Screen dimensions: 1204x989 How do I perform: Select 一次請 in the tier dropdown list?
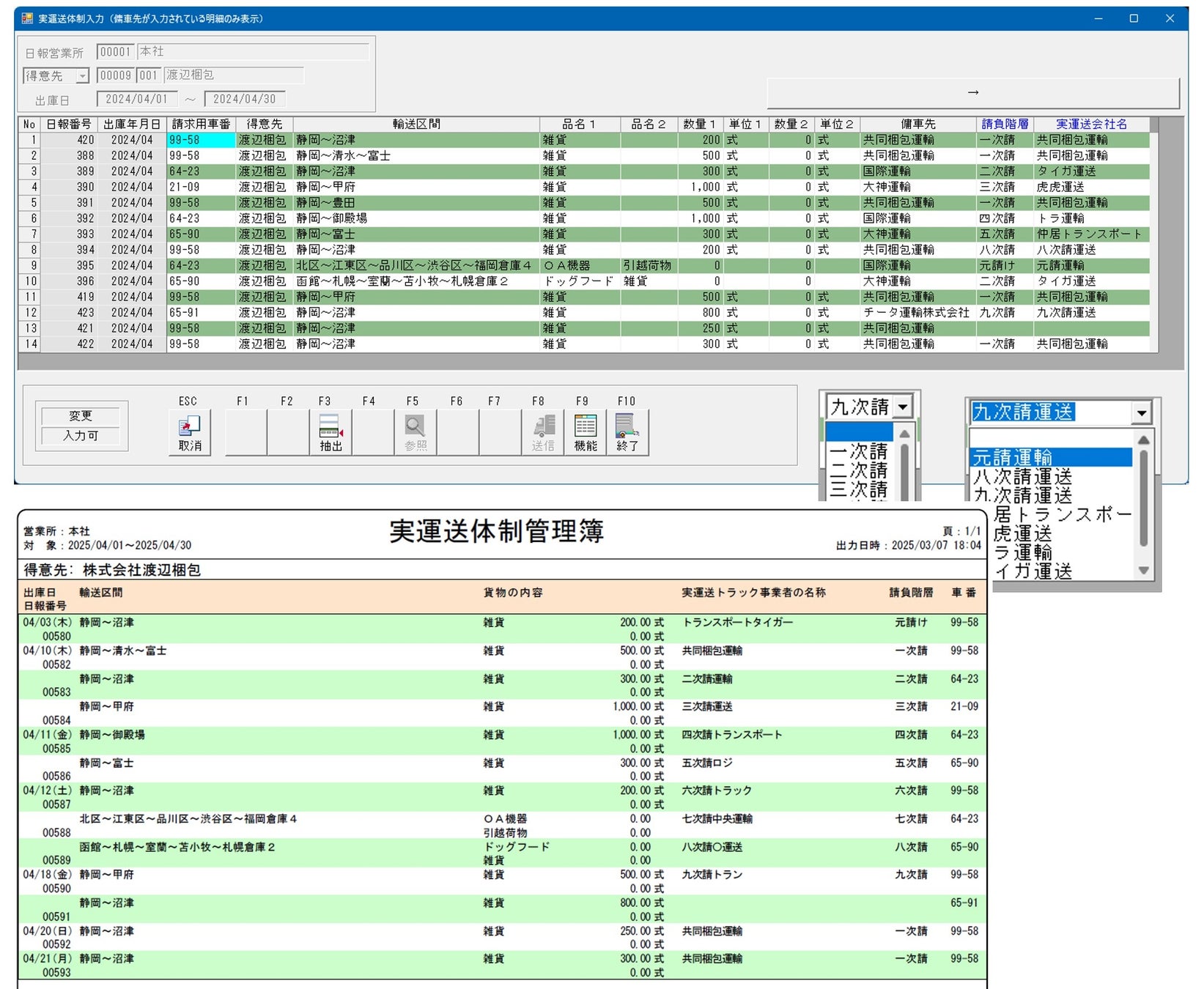(858, 451)
